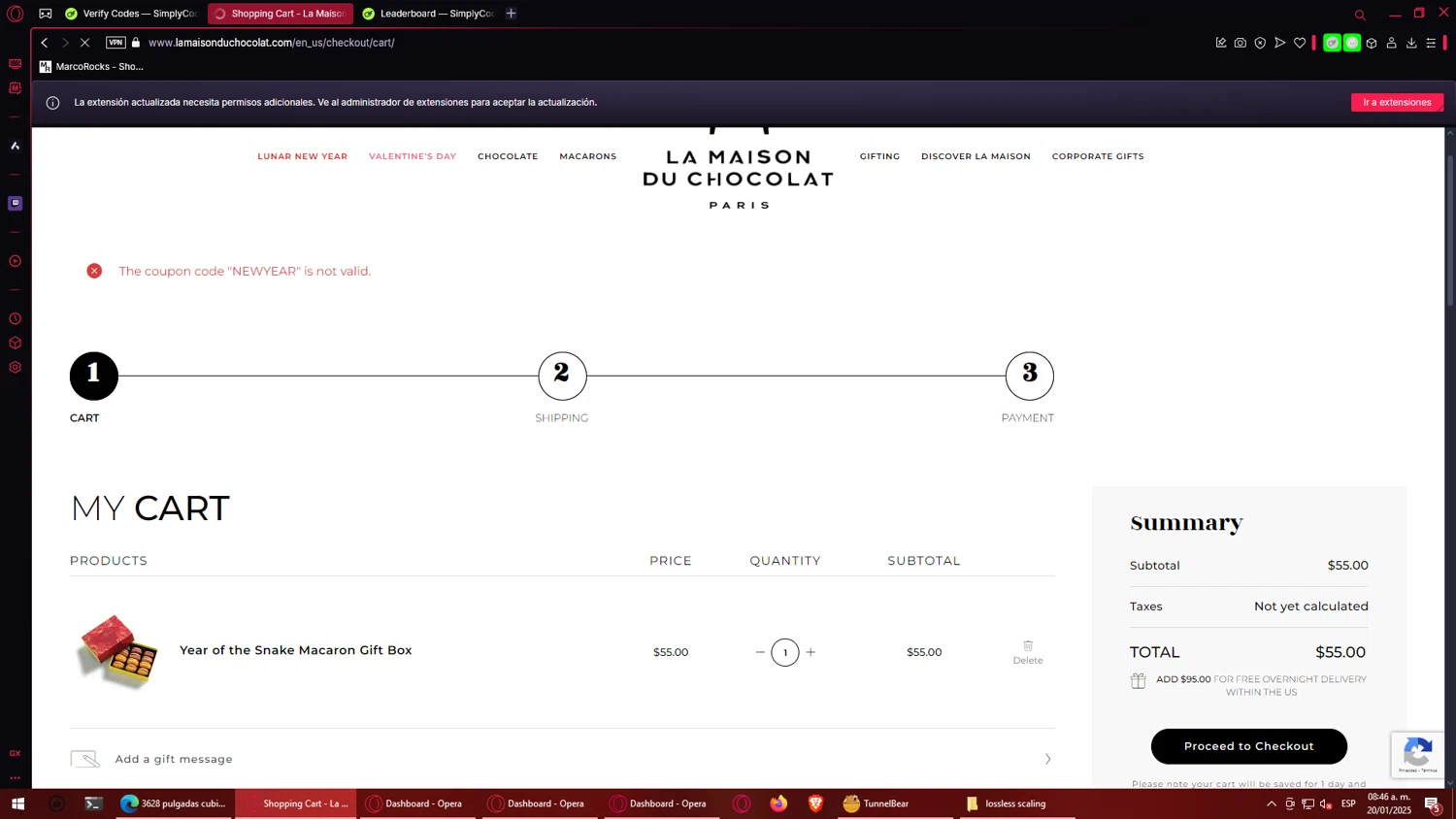This screenshot has height=819, width=1456.
Task: Stop loading the page with X button
Action: [84, 43]
